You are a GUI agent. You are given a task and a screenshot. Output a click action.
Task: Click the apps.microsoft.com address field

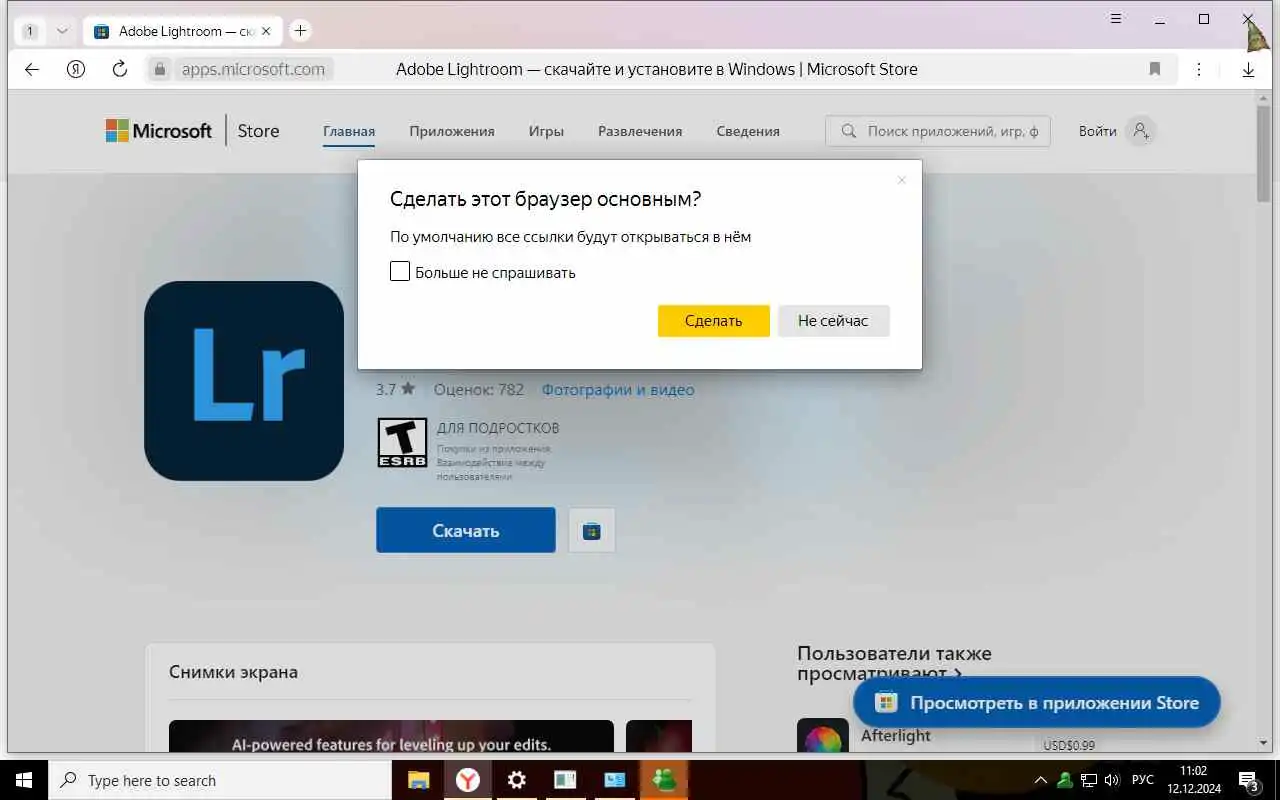252,69
